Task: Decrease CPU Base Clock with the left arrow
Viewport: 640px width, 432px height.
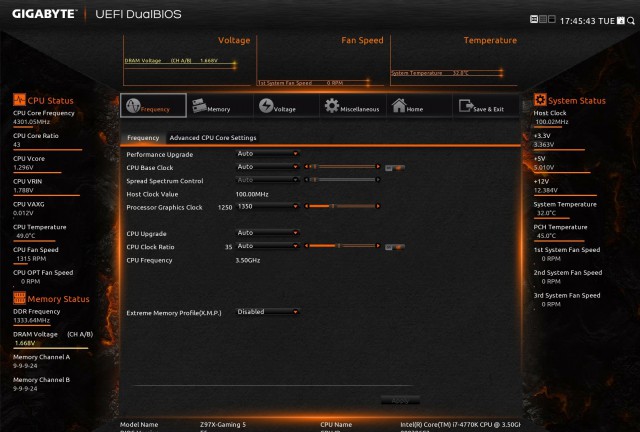Action: pyautogui.click(x=306, y=167)
